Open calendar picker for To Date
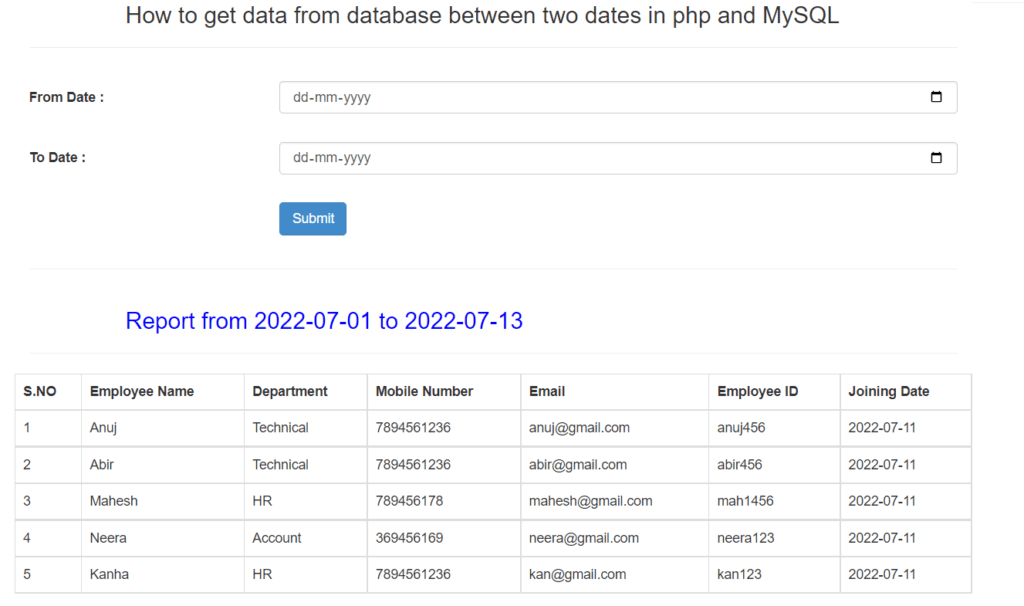 pyautogui.click(x=936, y=158)
